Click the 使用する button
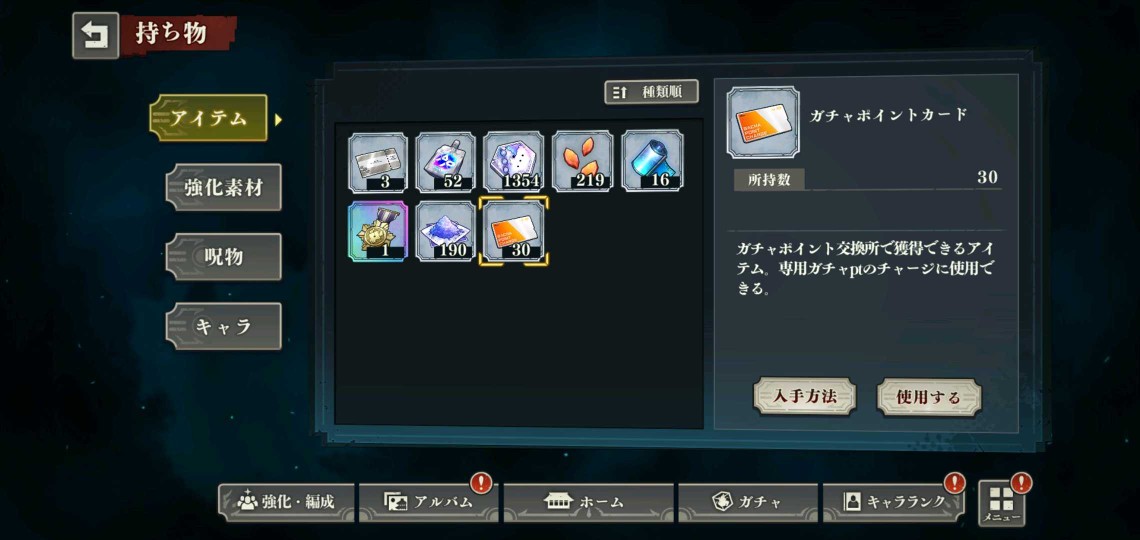Image resolution: width=1140 pixels, height=540 pixels. pyautogui.click(x=928, y=397)
